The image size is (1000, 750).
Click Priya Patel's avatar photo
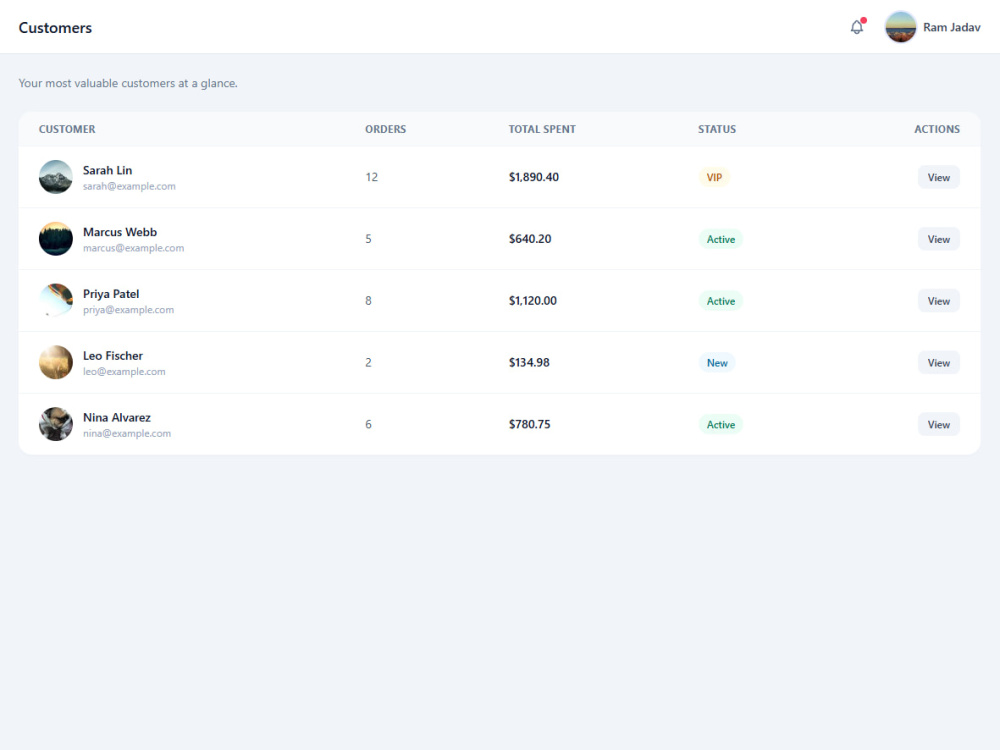click(55, 300)
